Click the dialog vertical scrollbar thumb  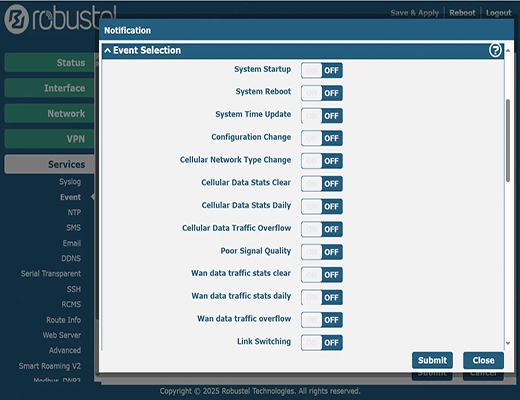pyautogui.click(x=508, y=140)
